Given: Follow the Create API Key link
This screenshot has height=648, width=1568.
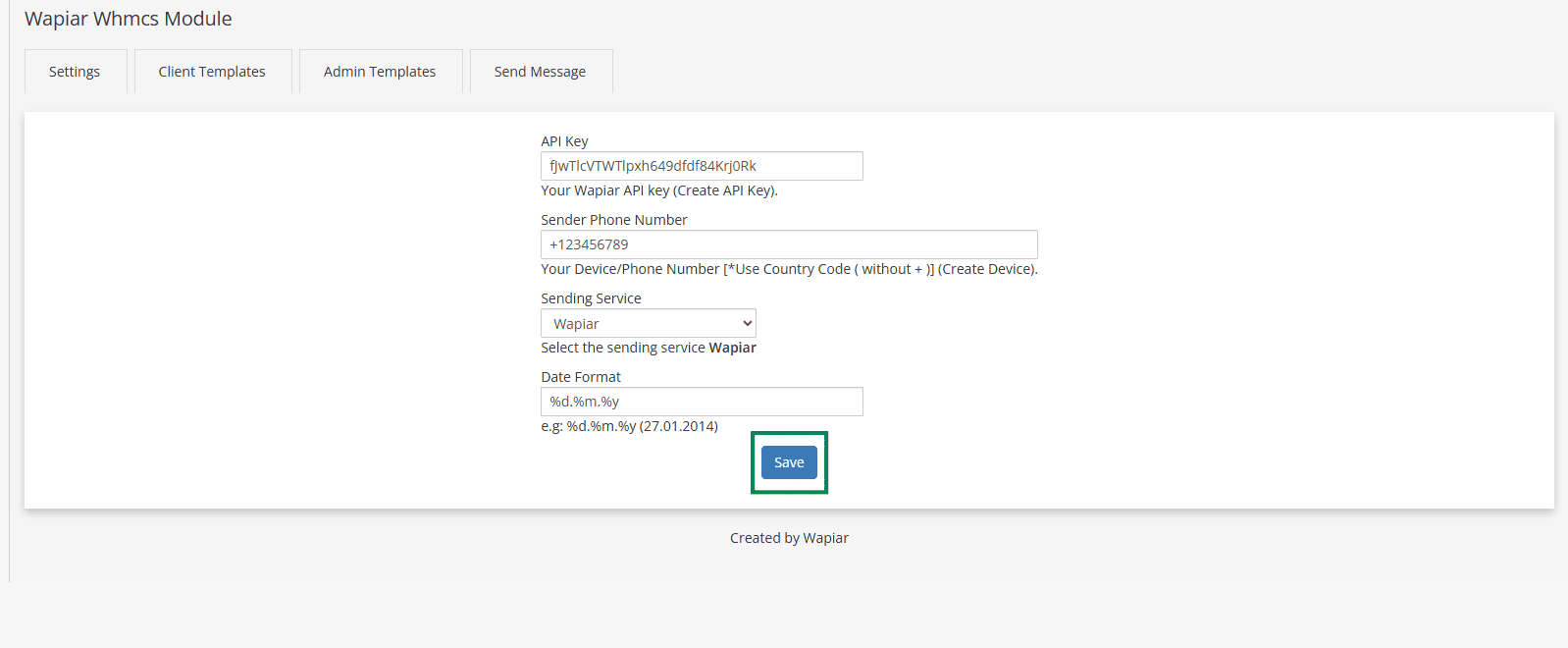Looking at the screenshot, I should coord(724,190).
